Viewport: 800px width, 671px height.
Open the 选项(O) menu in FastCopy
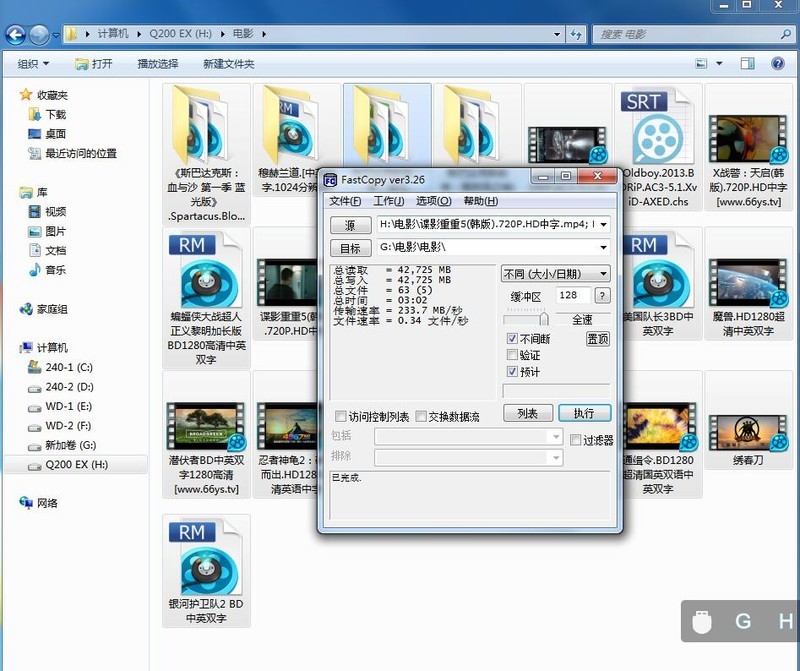[433, 202]
